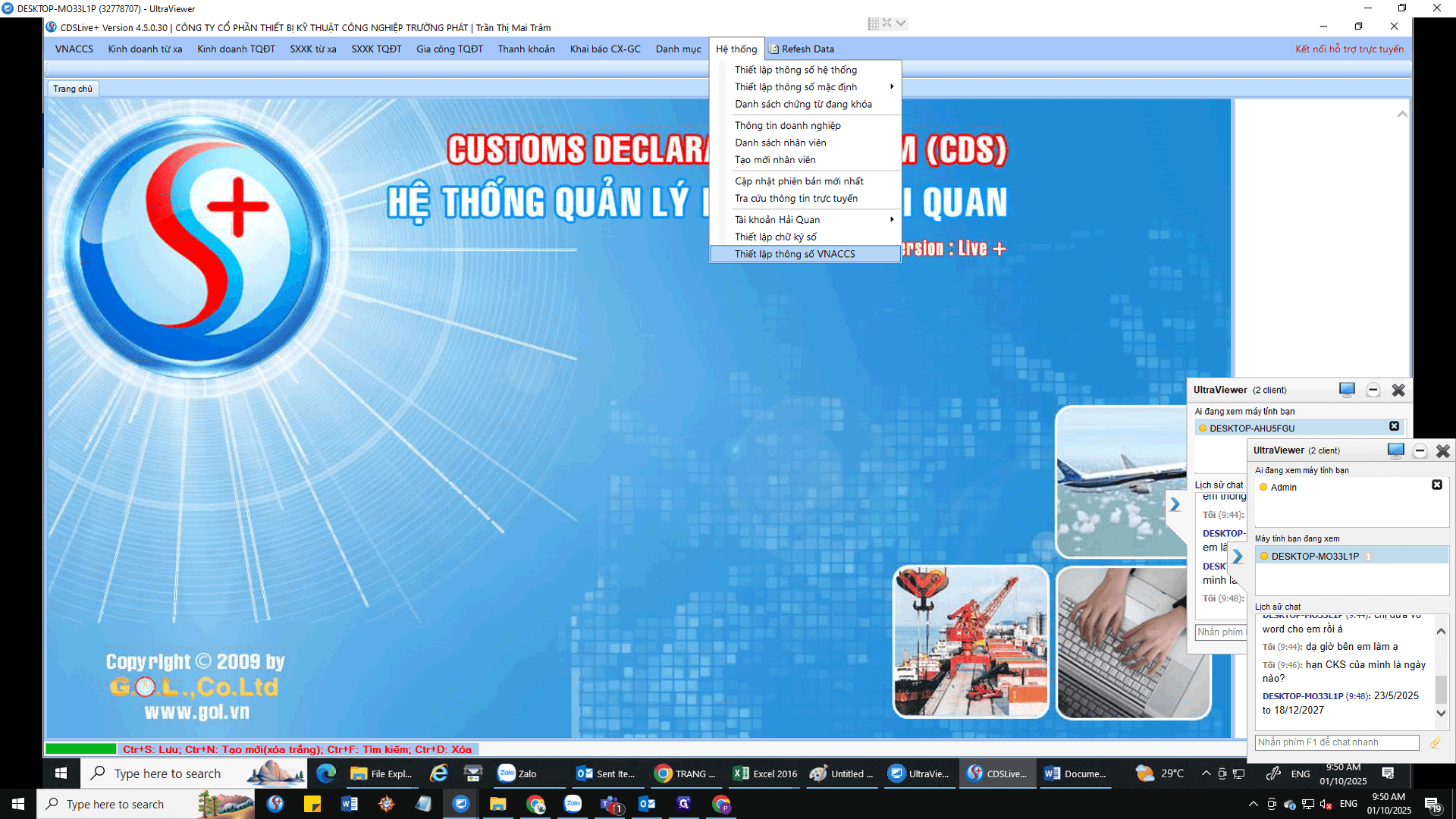Viewport: 1456px width, 819px height.
Task: Collapse the Hệ thống menu
Action: [x=736, y=49]
